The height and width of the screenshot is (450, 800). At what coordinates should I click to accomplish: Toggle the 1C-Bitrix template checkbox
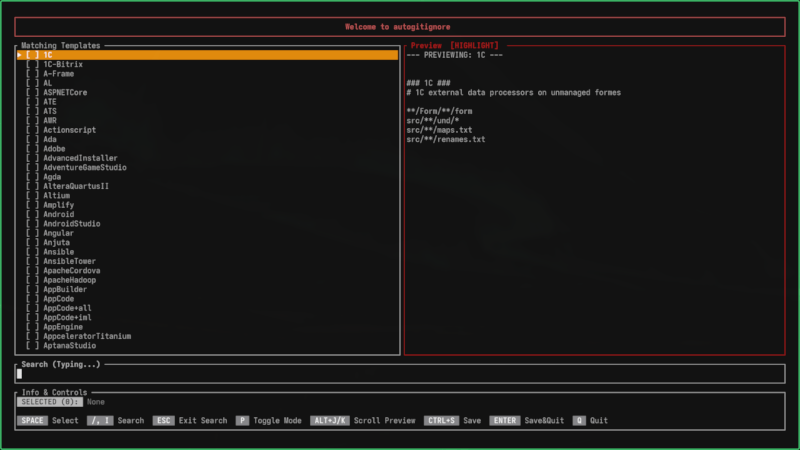tap(32, 64)
